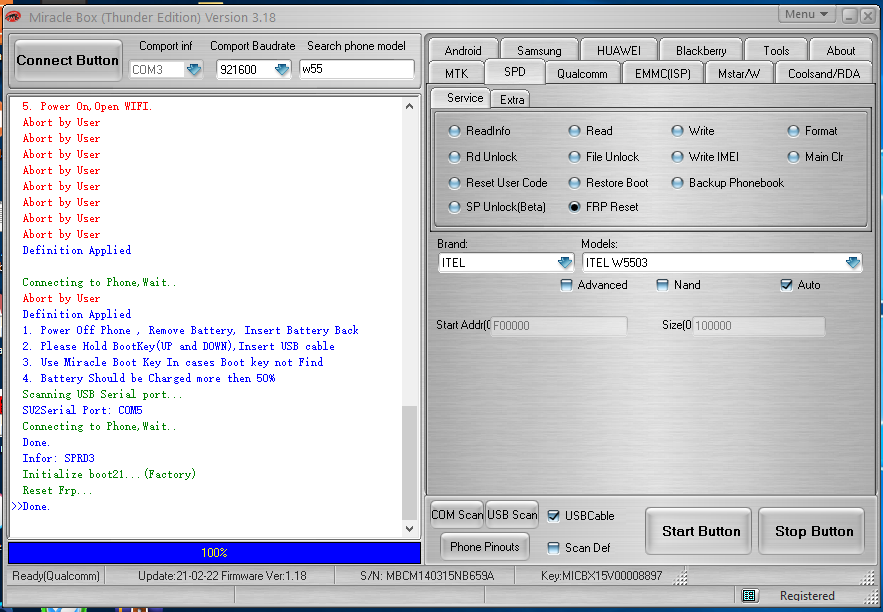Uncheck the Auto checkbox
The width and height of the screenshot is (883, 612).
pos(786,285)
